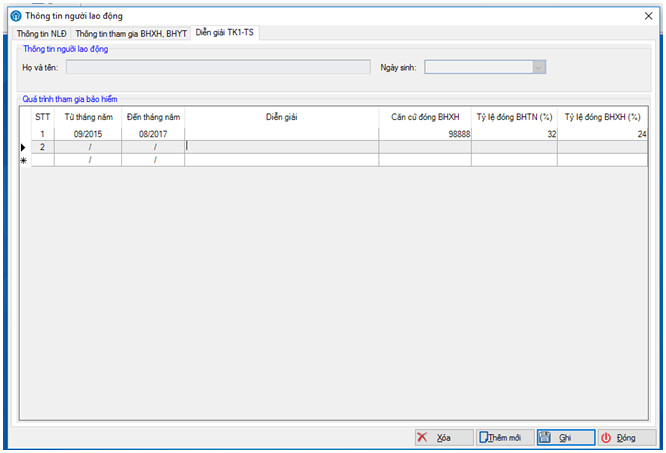Image resolution: width=666 pixels, height=453 pixels.
Task: Select the 98888 value cell
Action: pos(425,134)
